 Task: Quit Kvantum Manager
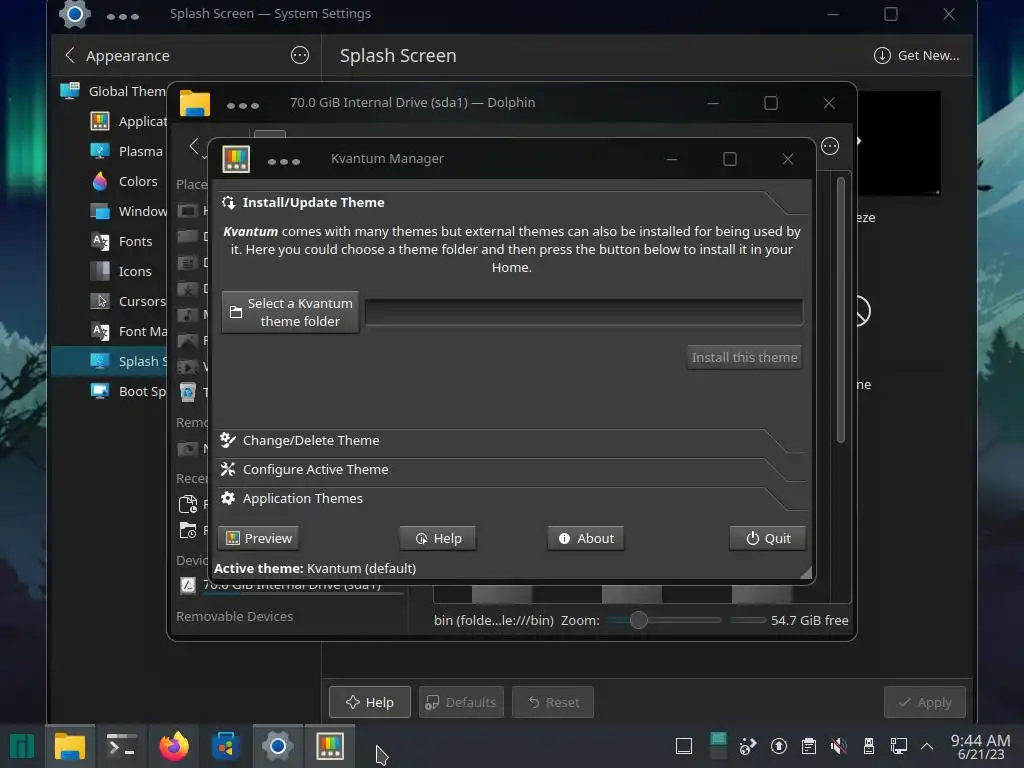click(767, 538)
